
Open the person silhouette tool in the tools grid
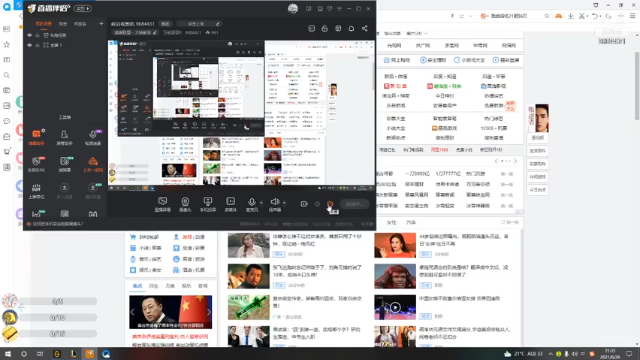tap(64, 137)
